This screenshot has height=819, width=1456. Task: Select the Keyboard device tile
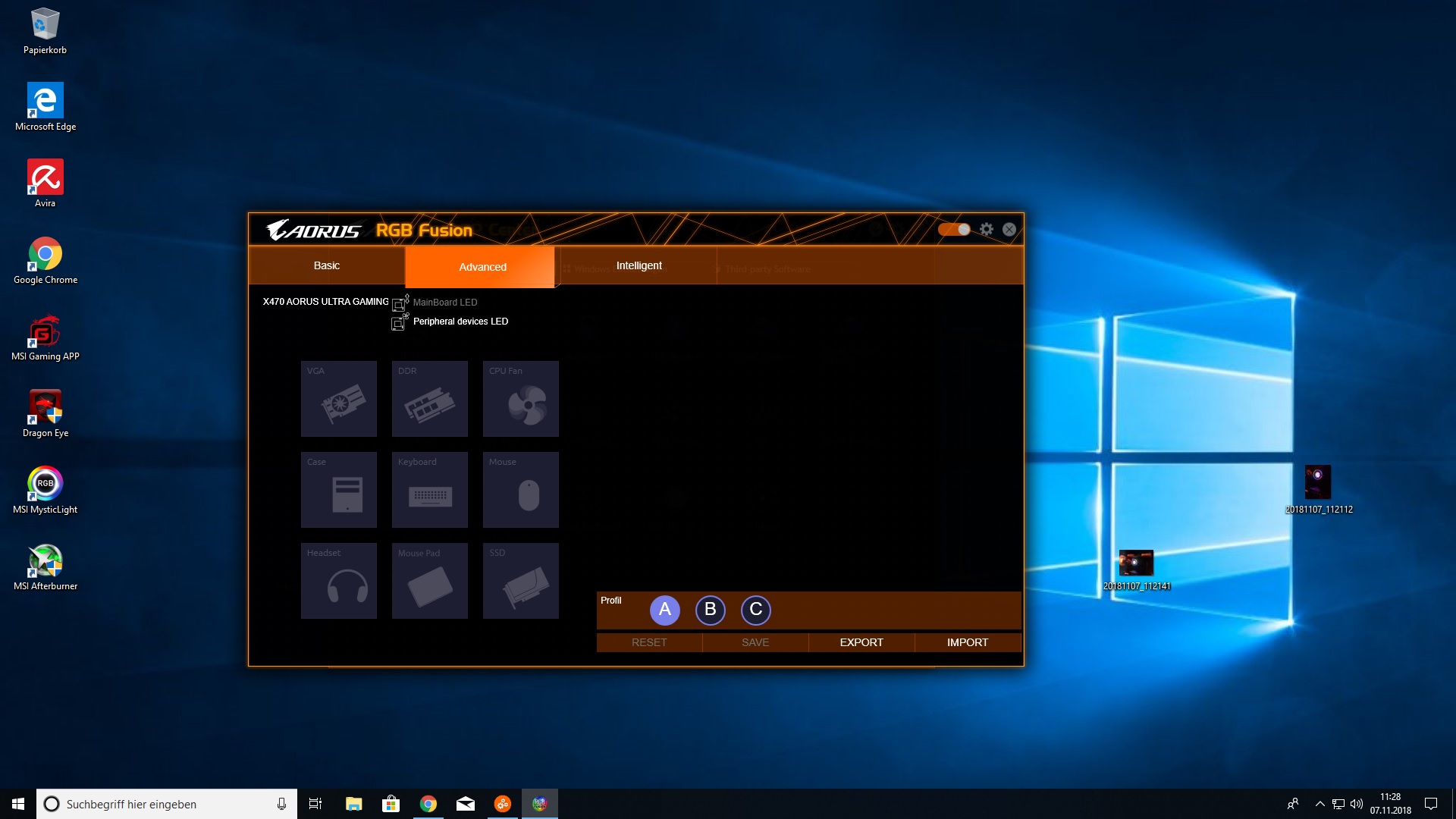coord(430,490)
